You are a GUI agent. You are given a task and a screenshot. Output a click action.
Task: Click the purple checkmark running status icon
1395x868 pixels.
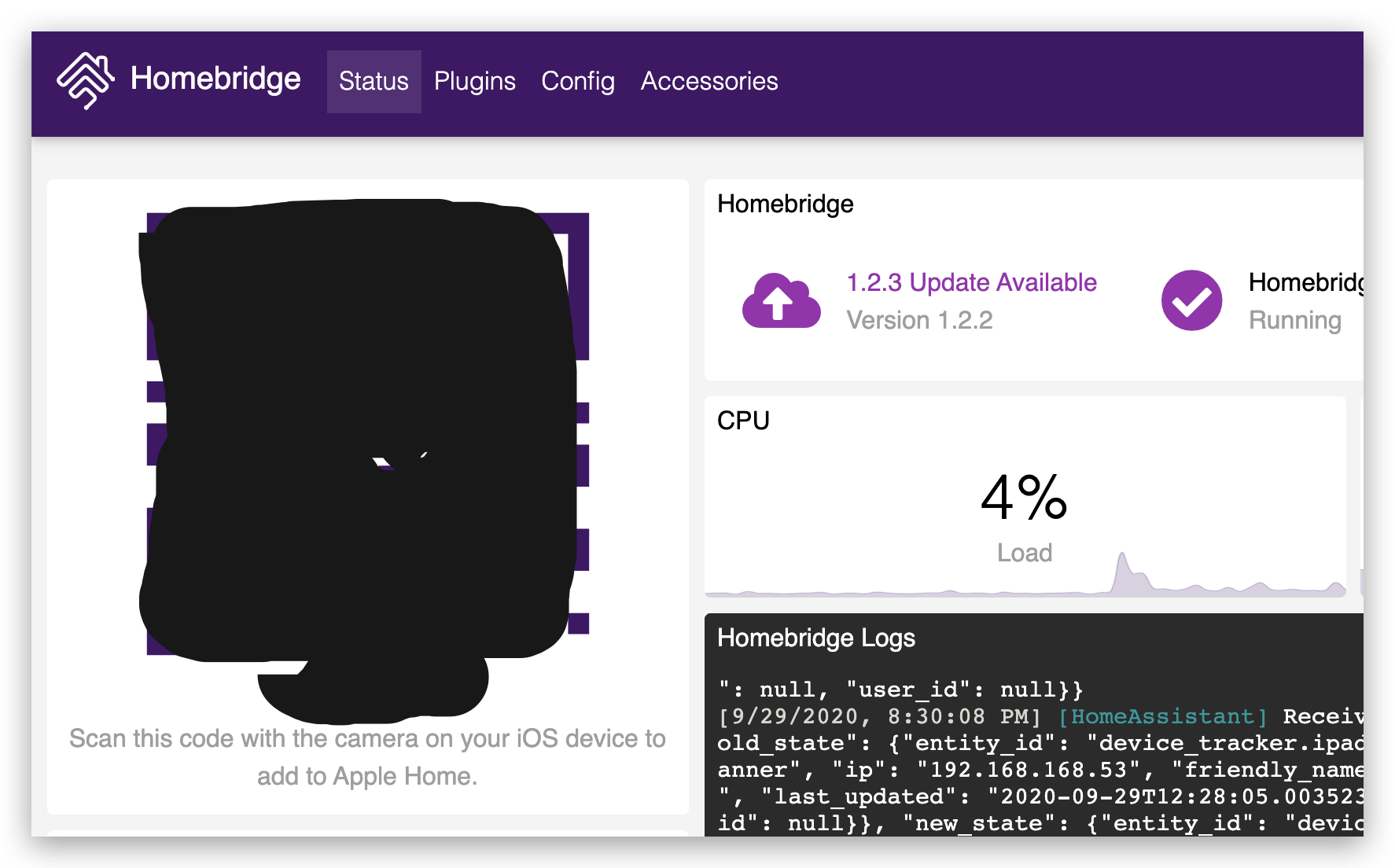1191,300
